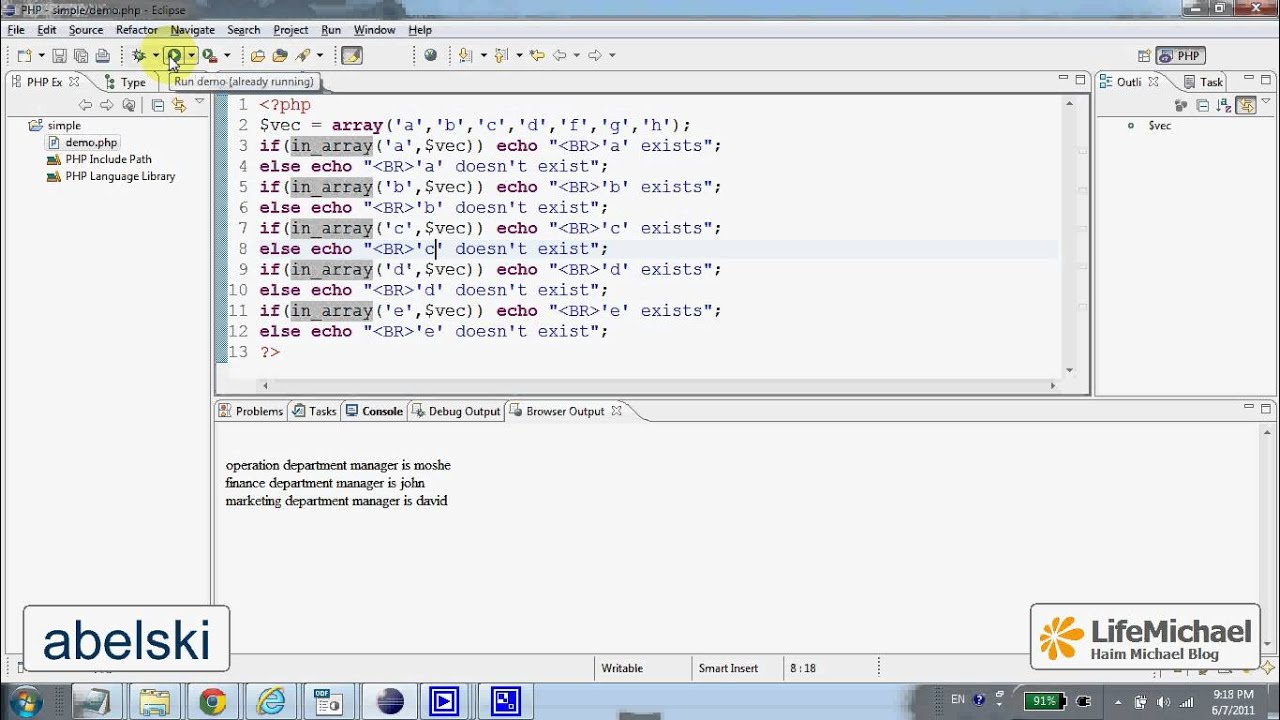Viewport: 1280px width, 720px height.
Task: Click the External Tools run icon
Action: pyautogui.click(x=209, y=56)
